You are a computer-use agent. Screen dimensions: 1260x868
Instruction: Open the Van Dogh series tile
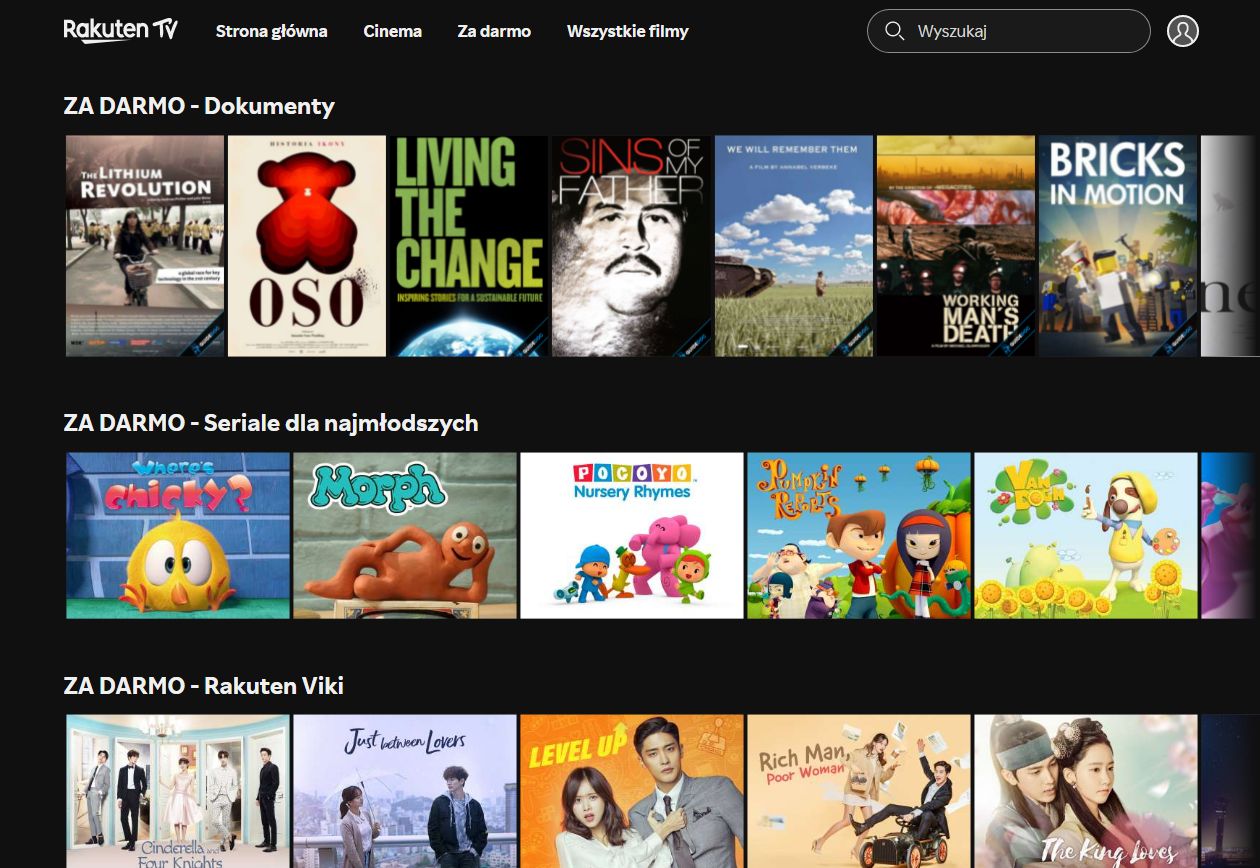[1086, 536]
